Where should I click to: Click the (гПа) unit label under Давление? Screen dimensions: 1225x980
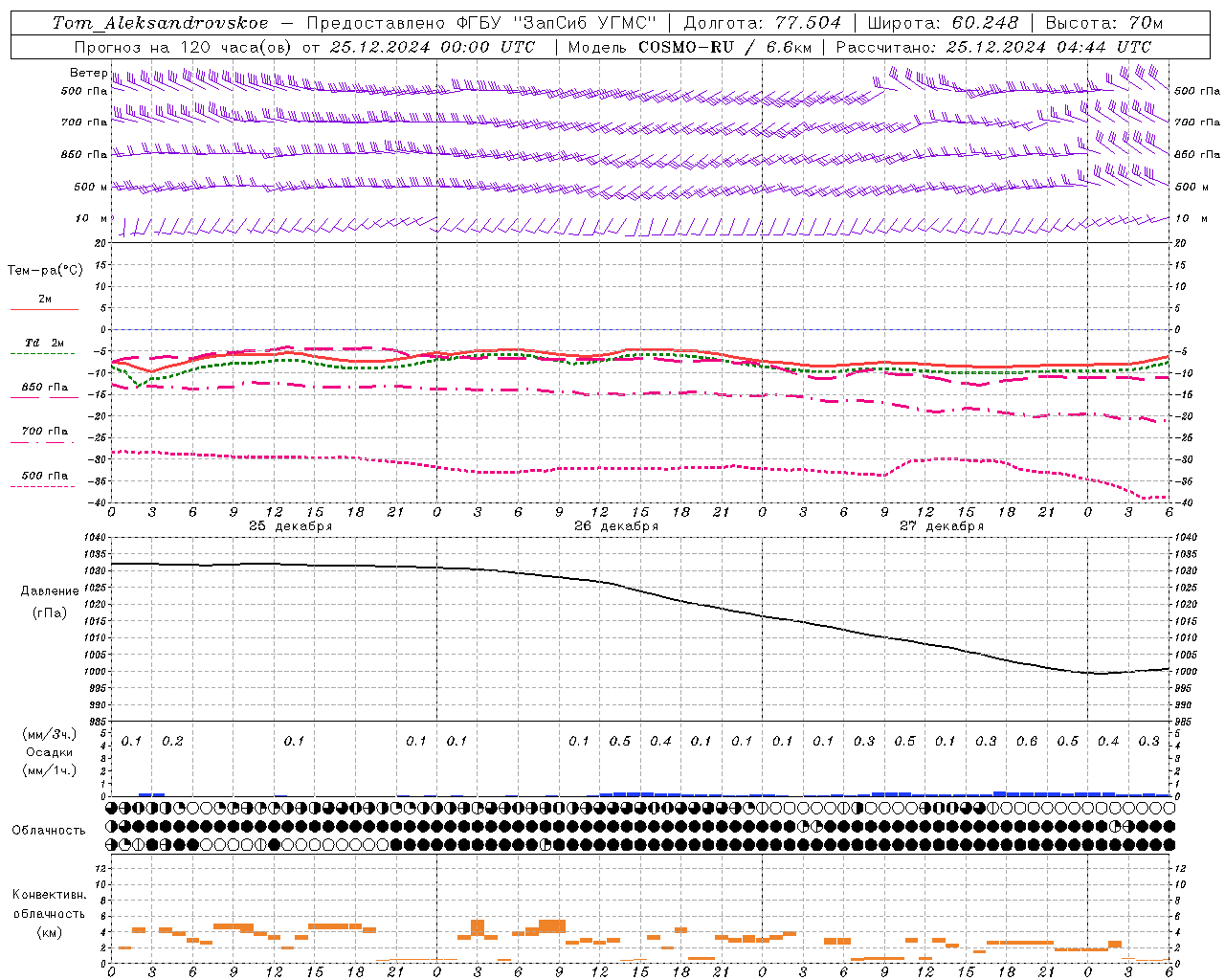[49, 612]
